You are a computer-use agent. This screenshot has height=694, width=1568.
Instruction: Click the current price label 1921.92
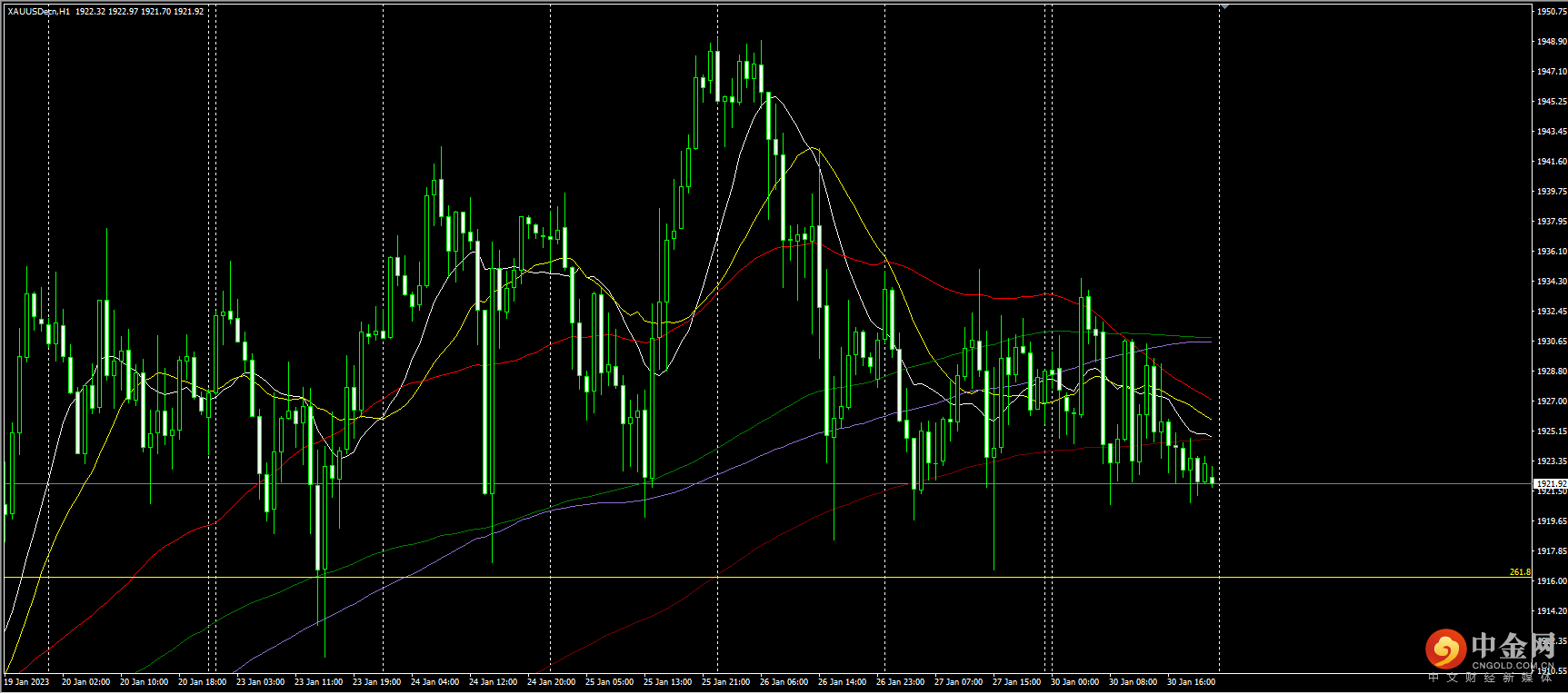tap(1551, 484)
